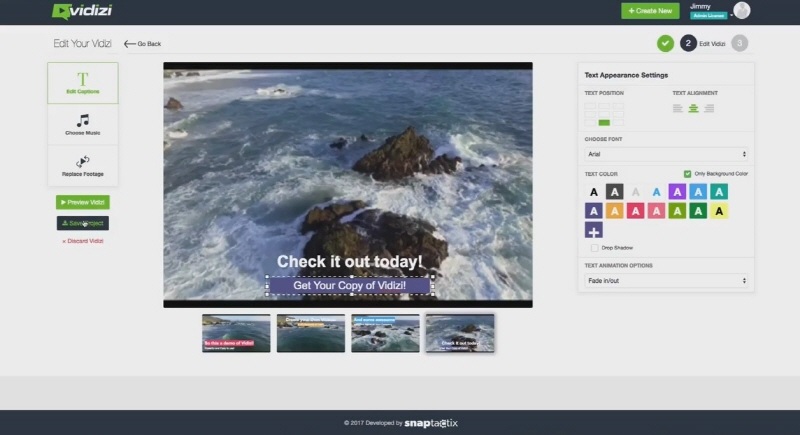Open the snaptactix developer link in footer

pyautogui.click(x=431, y=423)
